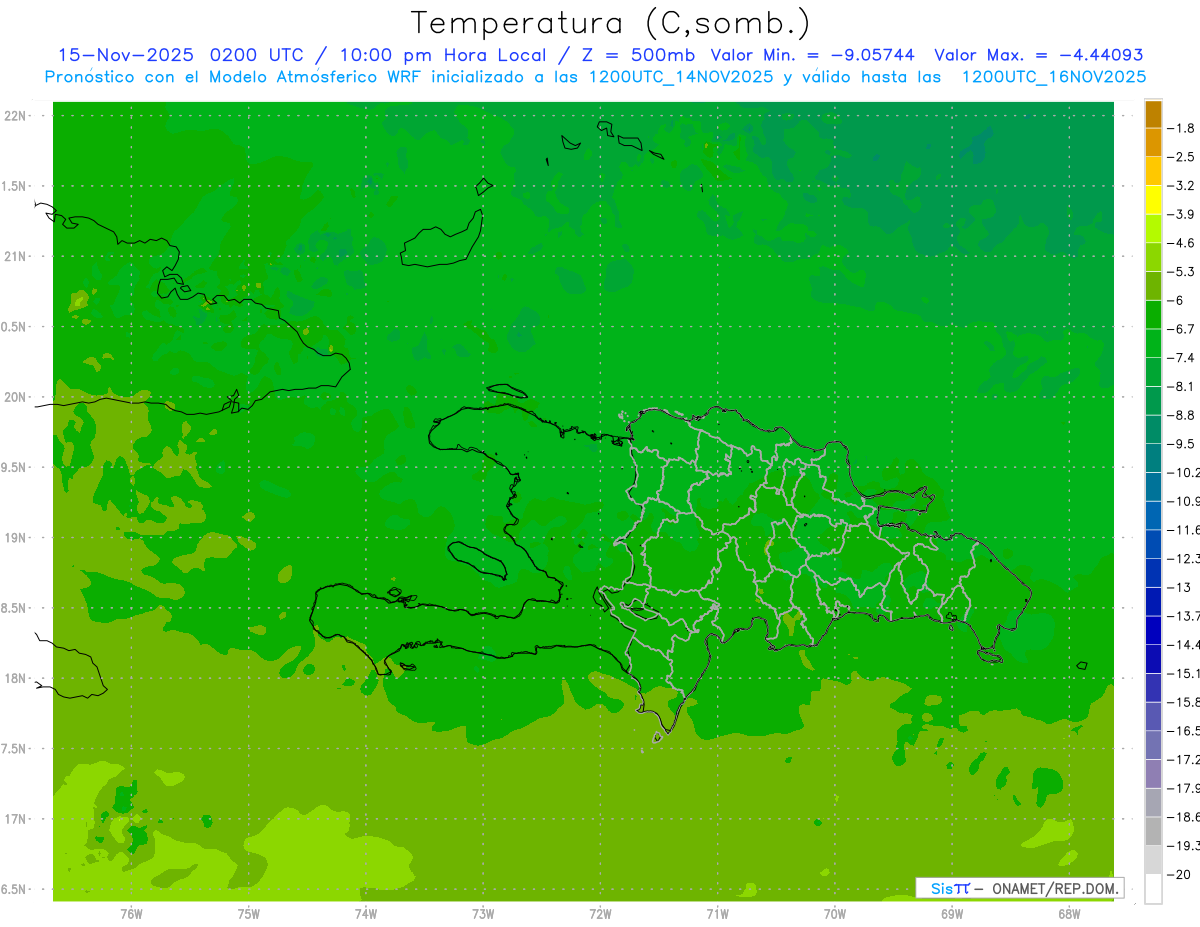This screenshot has width=1200, height=927.
Task: Click the 'Temperatura (C,somb.)' title
Action: pyautogui.click(x=611, y=23)
